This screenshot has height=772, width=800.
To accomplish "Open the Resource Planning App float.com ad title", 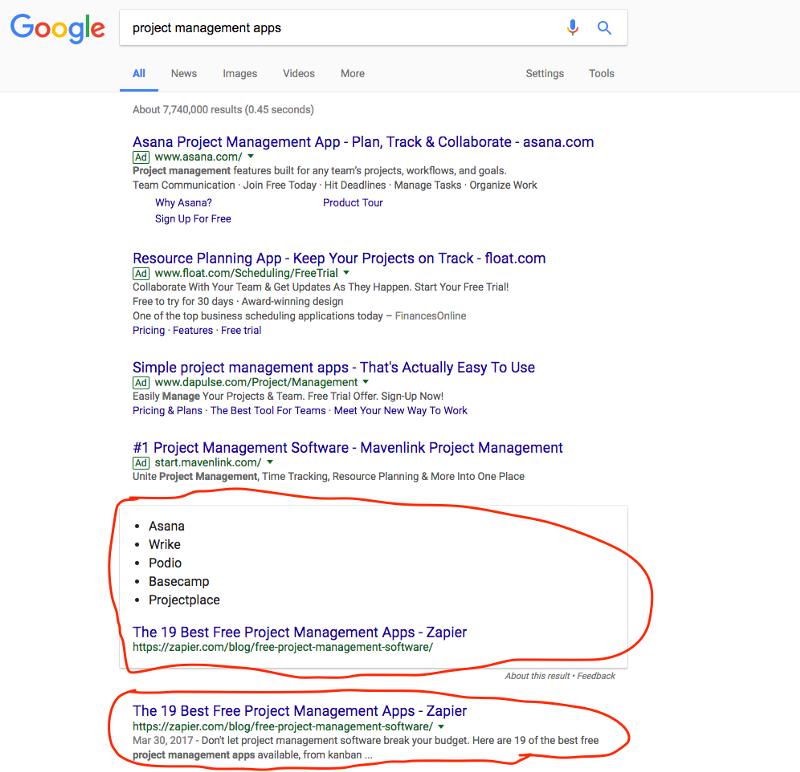I will pos(339,258).
